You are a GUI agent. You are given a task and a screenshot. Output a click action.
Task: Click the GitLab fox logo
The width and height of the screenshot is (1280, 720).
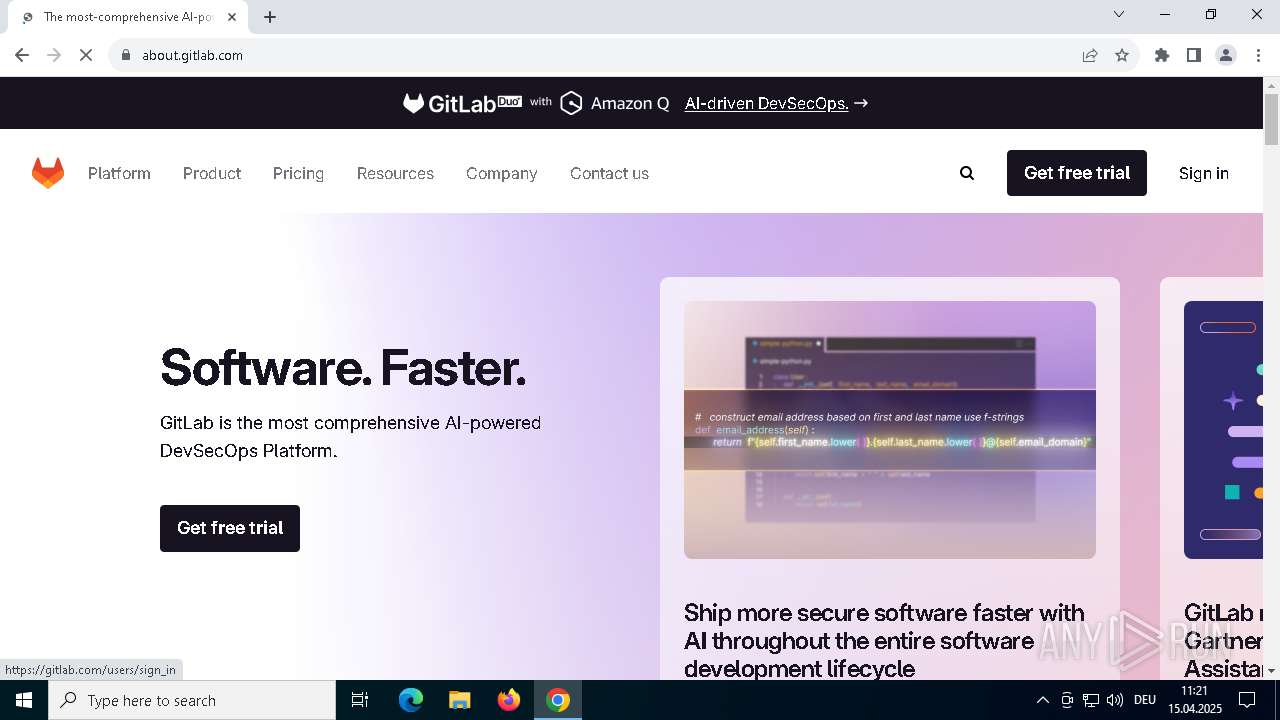click(48, 173)
